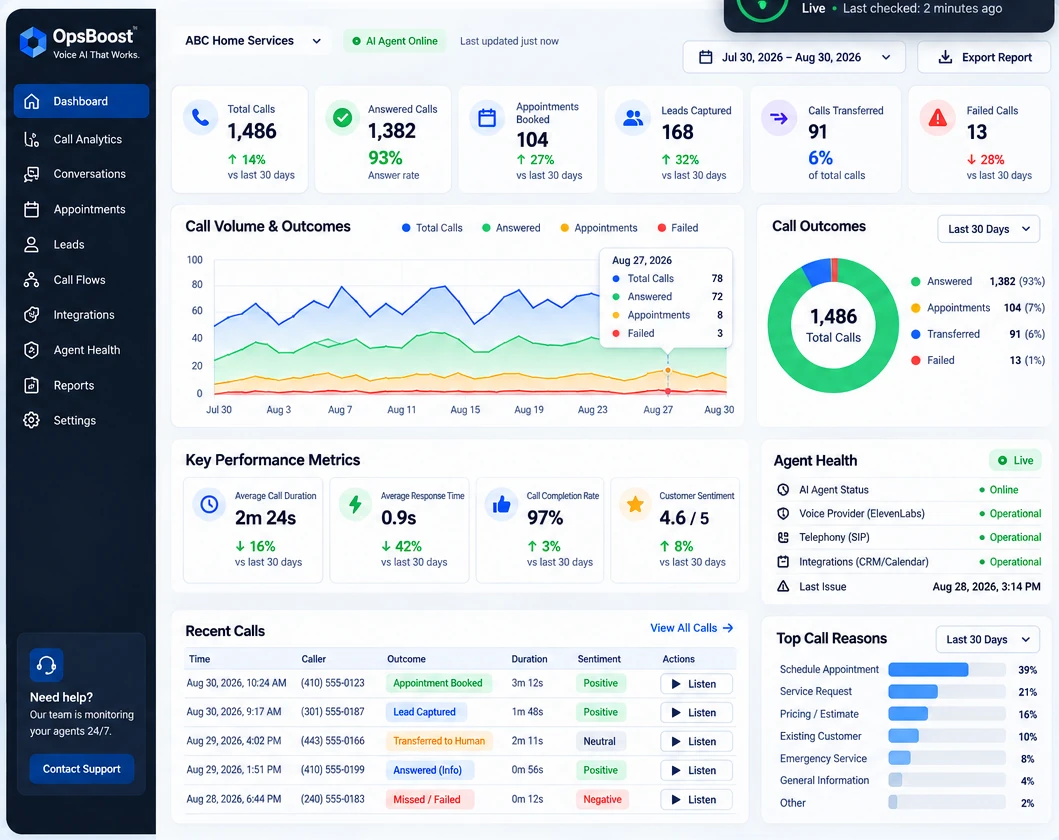Open the Jul 30 – Aug 30, 2026 date range

point(794,57)
